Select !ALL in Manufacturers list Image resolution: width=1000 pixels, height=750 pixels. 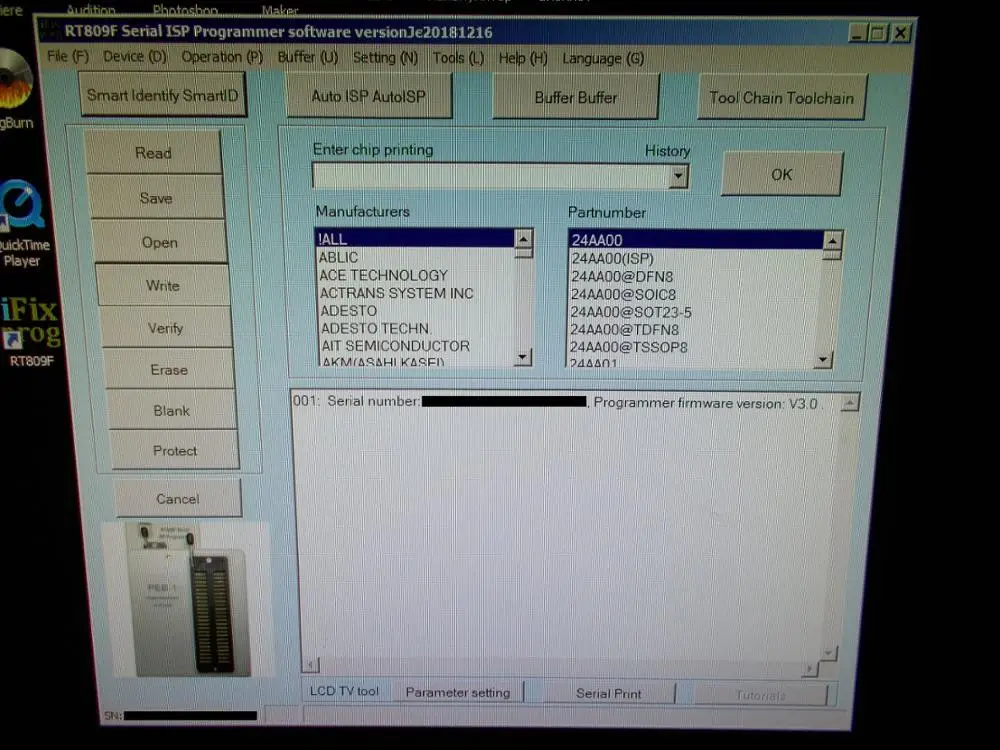pyautogui.click(x=415, y=239)
